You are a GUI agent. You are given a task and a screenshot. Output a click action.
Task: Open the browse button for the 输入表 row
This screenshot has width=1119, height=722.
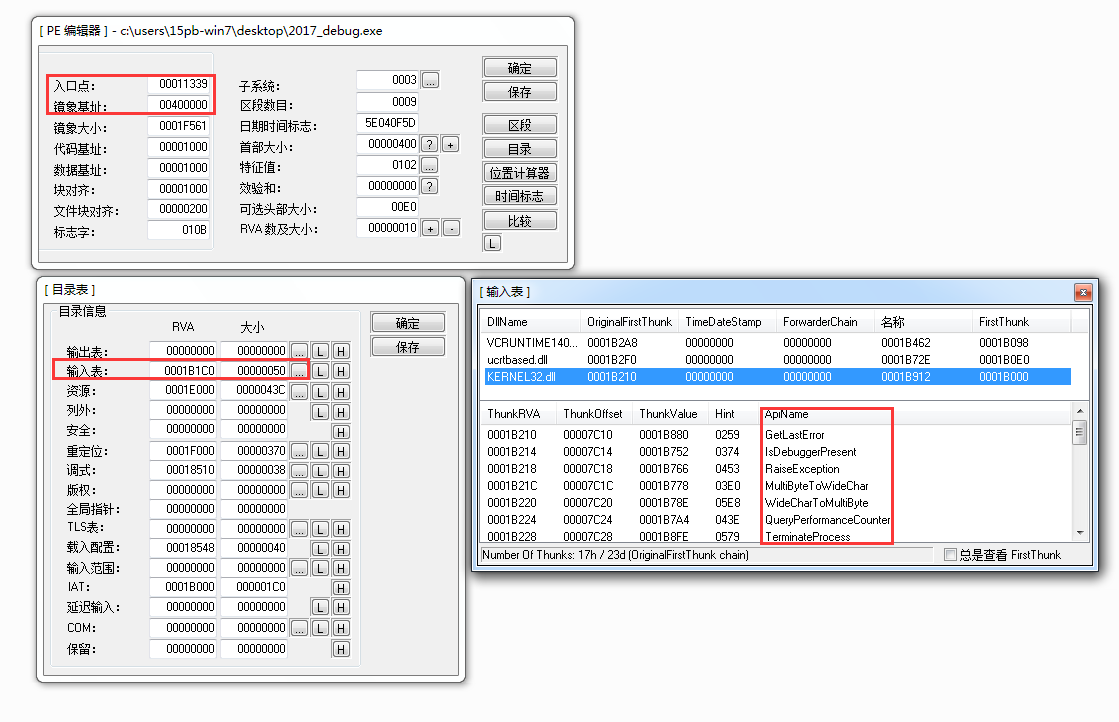[299, 372]
